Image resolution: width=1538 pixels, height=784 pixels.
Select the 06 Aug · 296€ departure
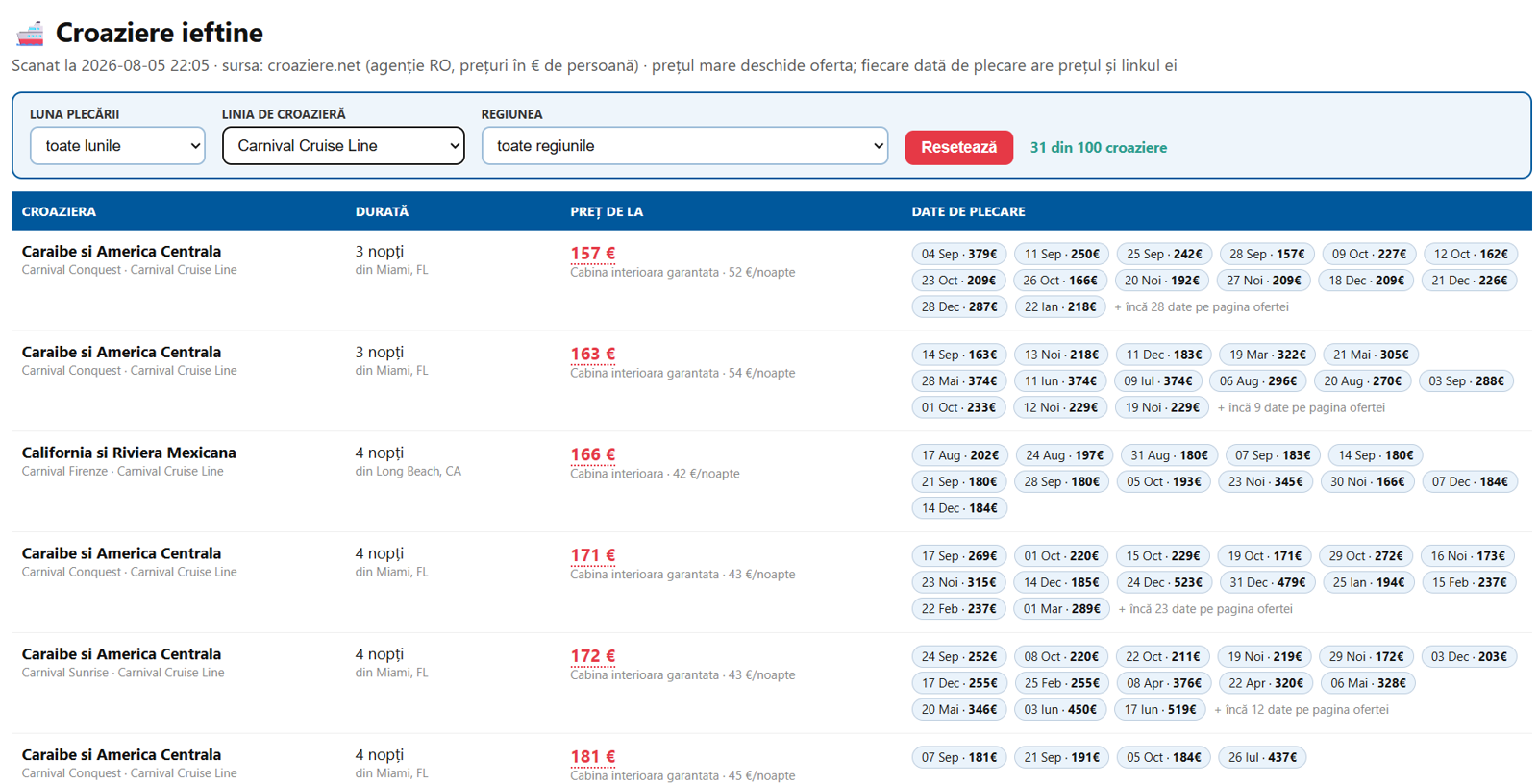(1258, 381)
